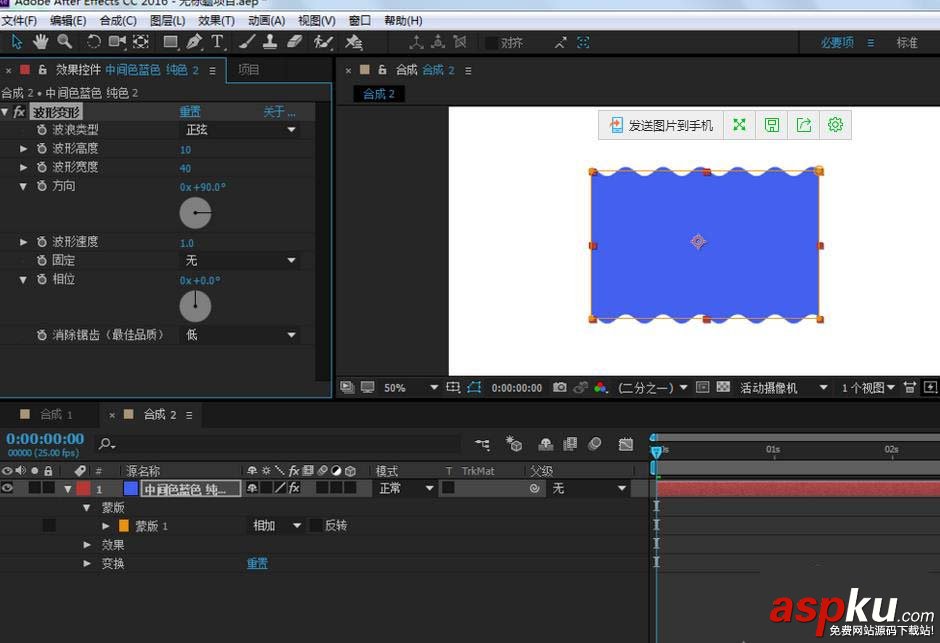Image resolution: width=940 pixels, height=643 pixels.
Task: Click the motion blur enable icon in timeline
Action: coord(595,444)
